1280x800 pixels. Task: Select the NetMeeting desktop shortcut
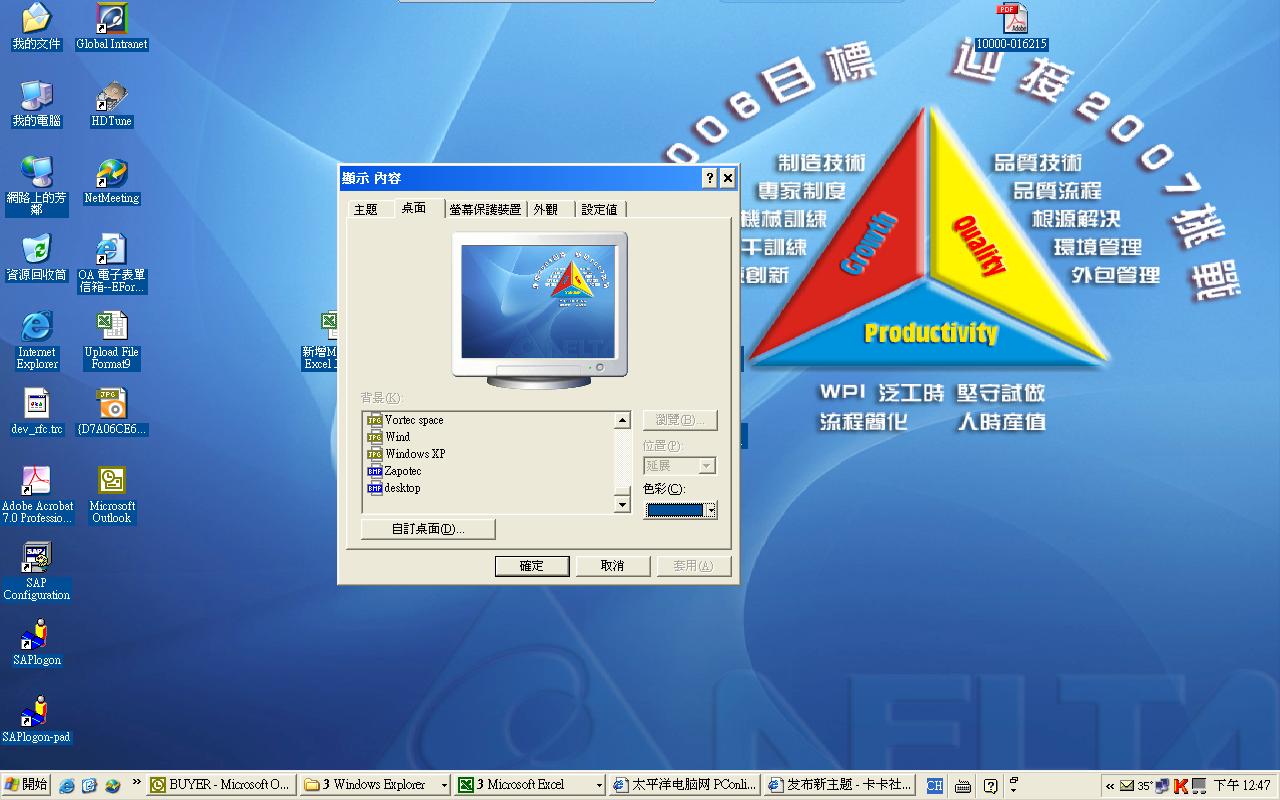pos(112,181)
